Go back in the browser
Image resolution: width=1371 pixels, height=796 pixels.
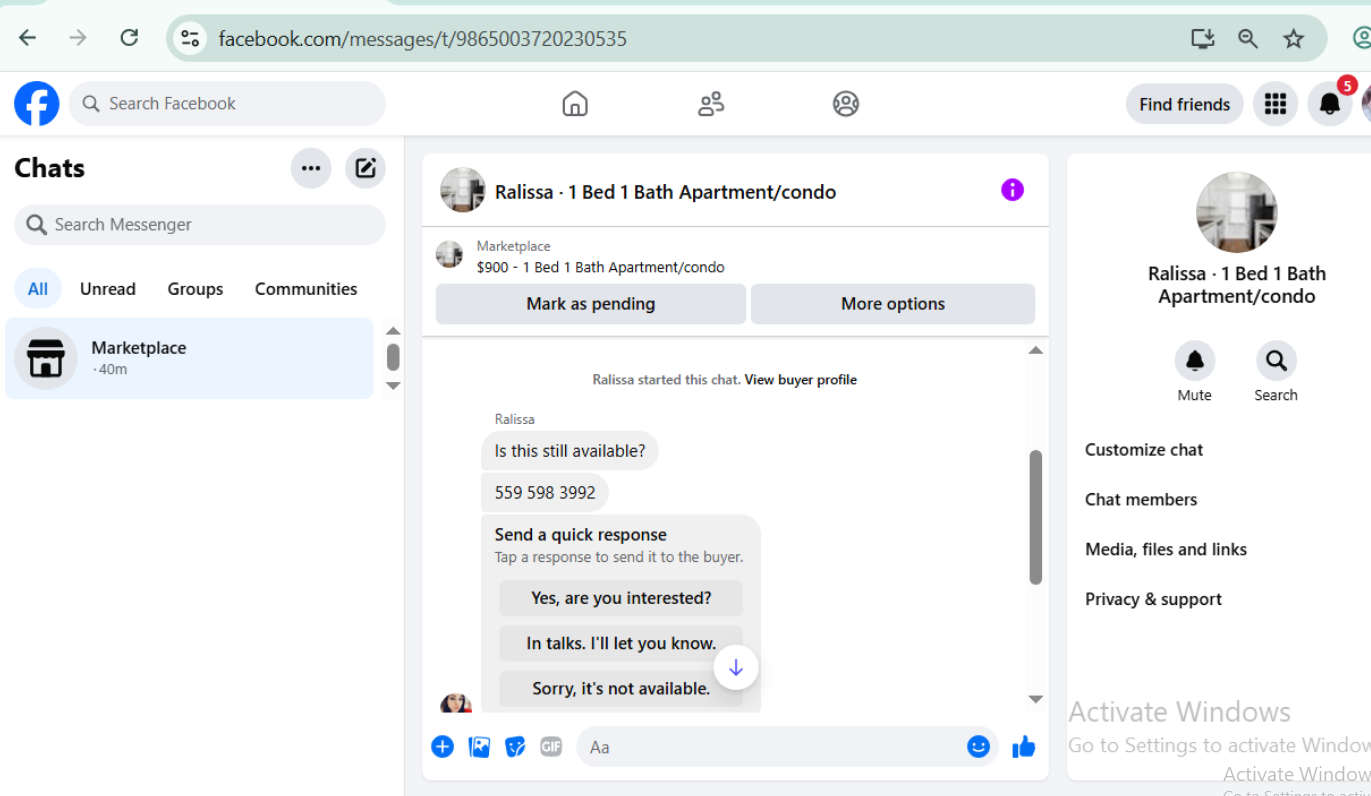(27, 38)
